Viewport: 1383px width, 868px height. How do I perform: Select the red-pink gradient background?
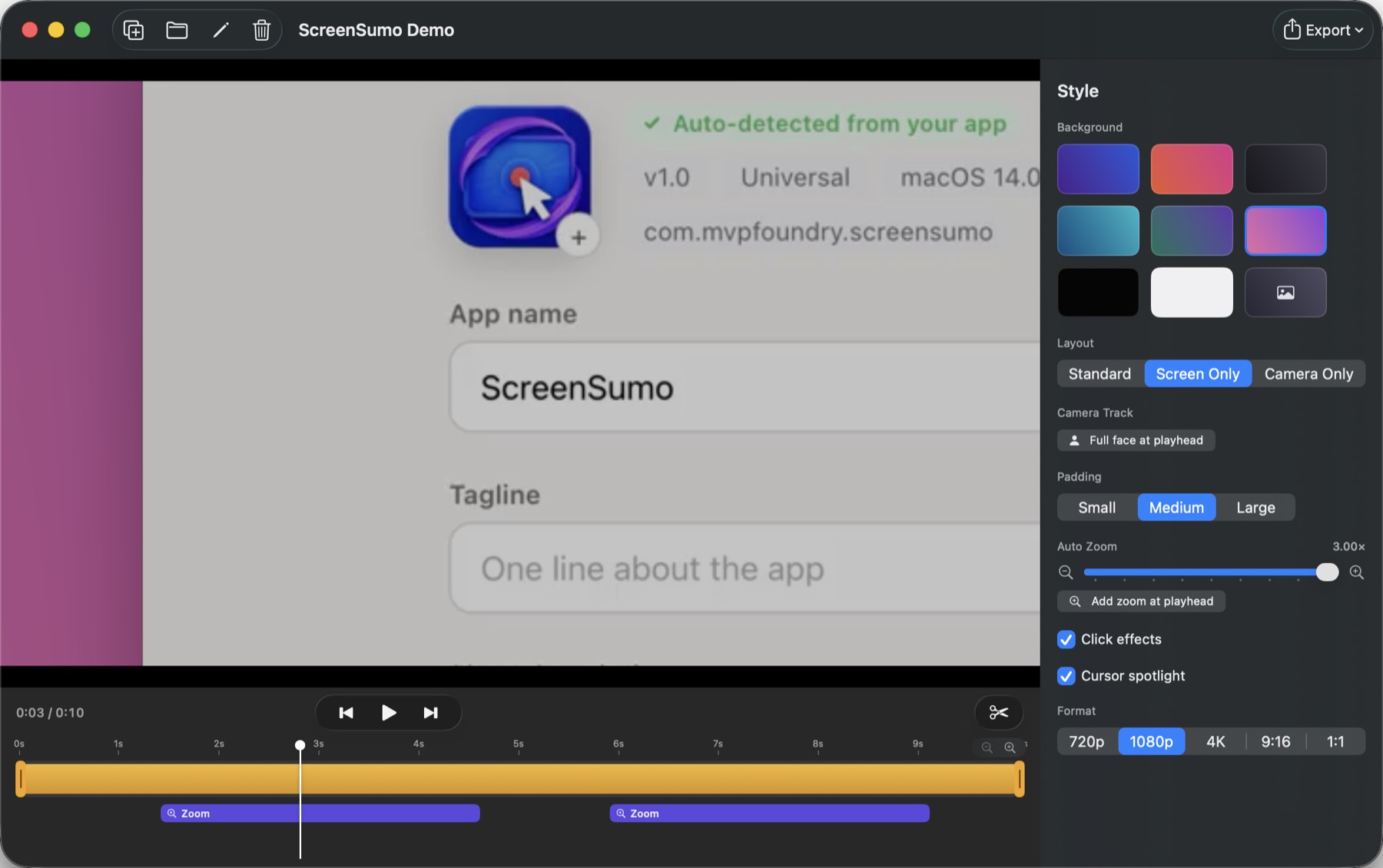(1192, 169)
